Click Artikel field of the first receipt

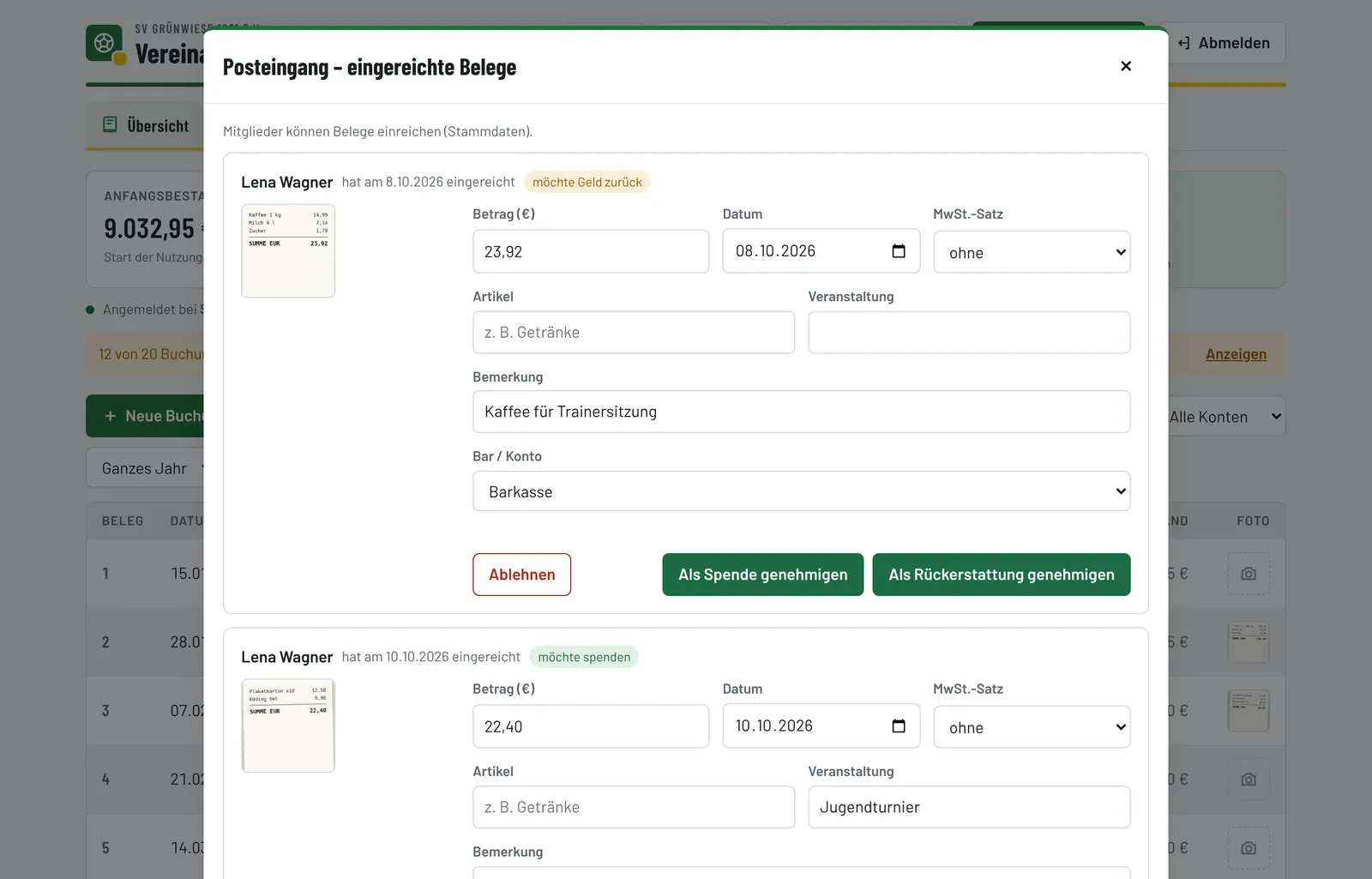point(634,332)
